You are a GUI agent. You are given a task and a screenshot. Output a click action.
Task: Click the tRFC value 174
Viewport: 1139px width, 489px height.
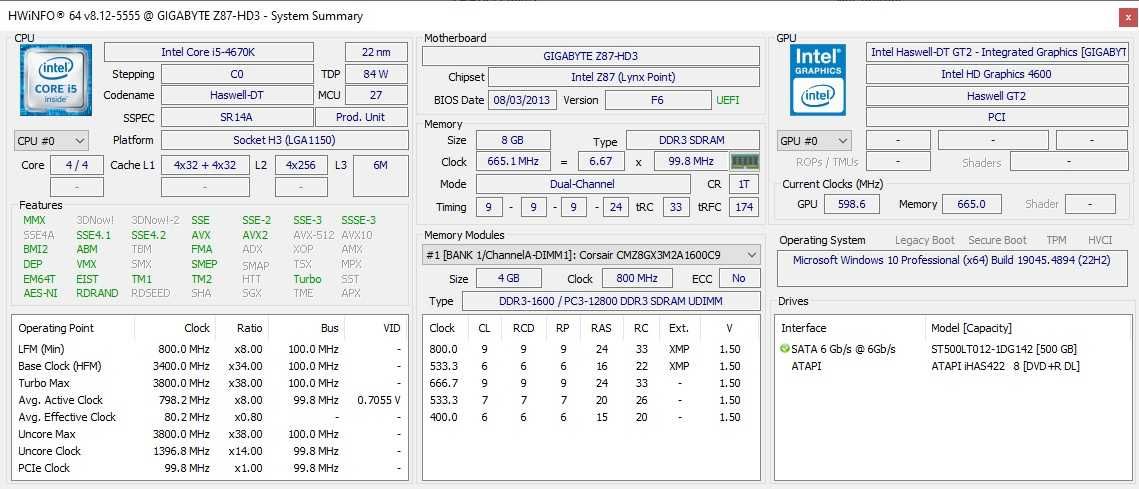click(x=744, y=207)
